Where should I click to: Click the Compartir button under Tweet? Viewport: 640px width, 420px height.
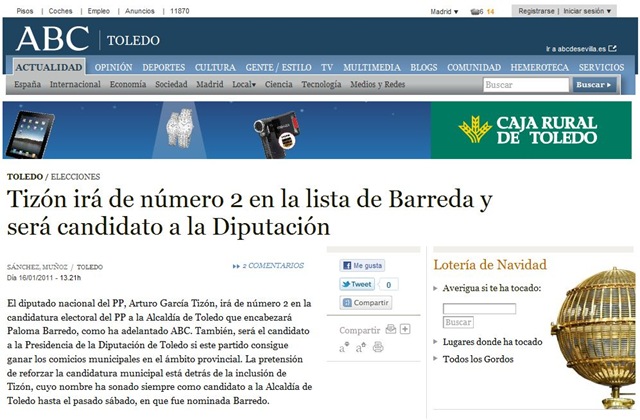click(x=366, y=302)
